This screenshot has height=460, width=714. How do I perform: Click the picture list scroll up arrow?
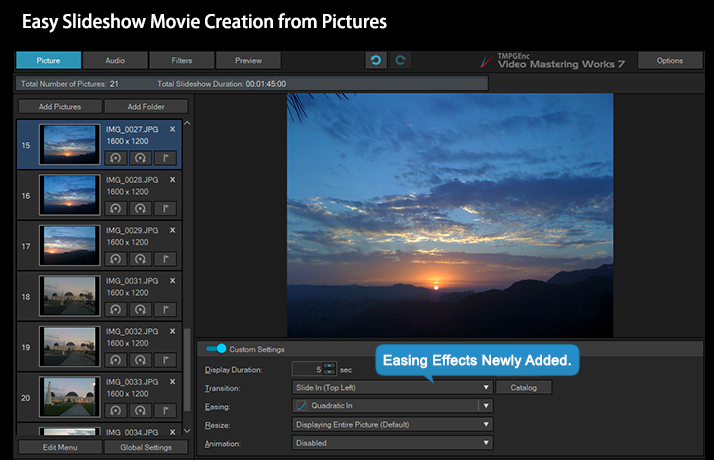[187, 123]
